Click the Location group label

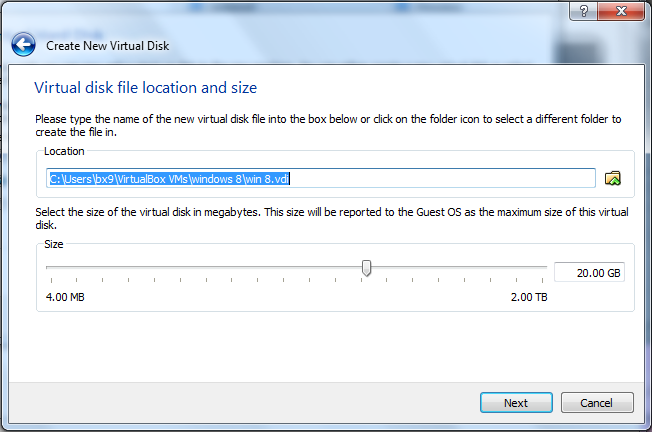(x=64, y=151)
